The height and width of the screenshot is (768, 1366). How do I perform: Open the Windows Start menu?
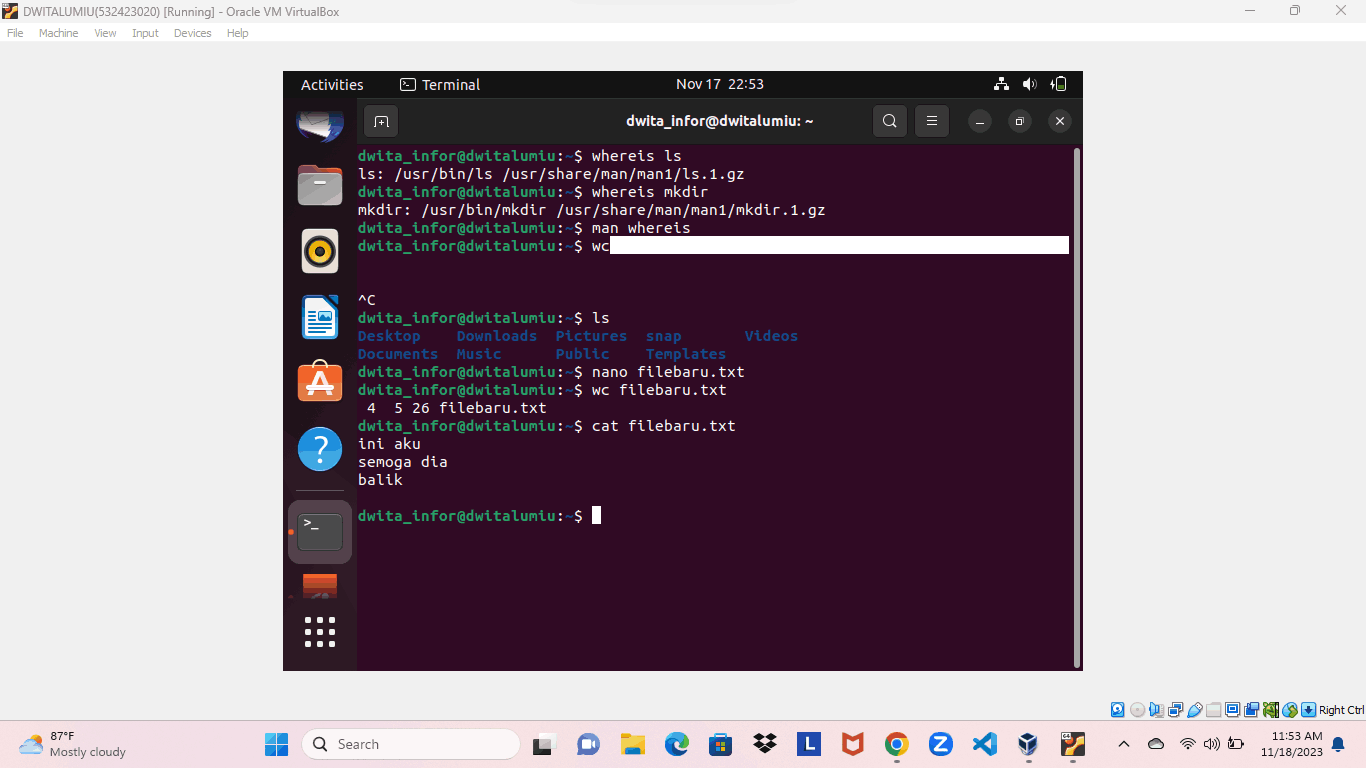[276, 744]
